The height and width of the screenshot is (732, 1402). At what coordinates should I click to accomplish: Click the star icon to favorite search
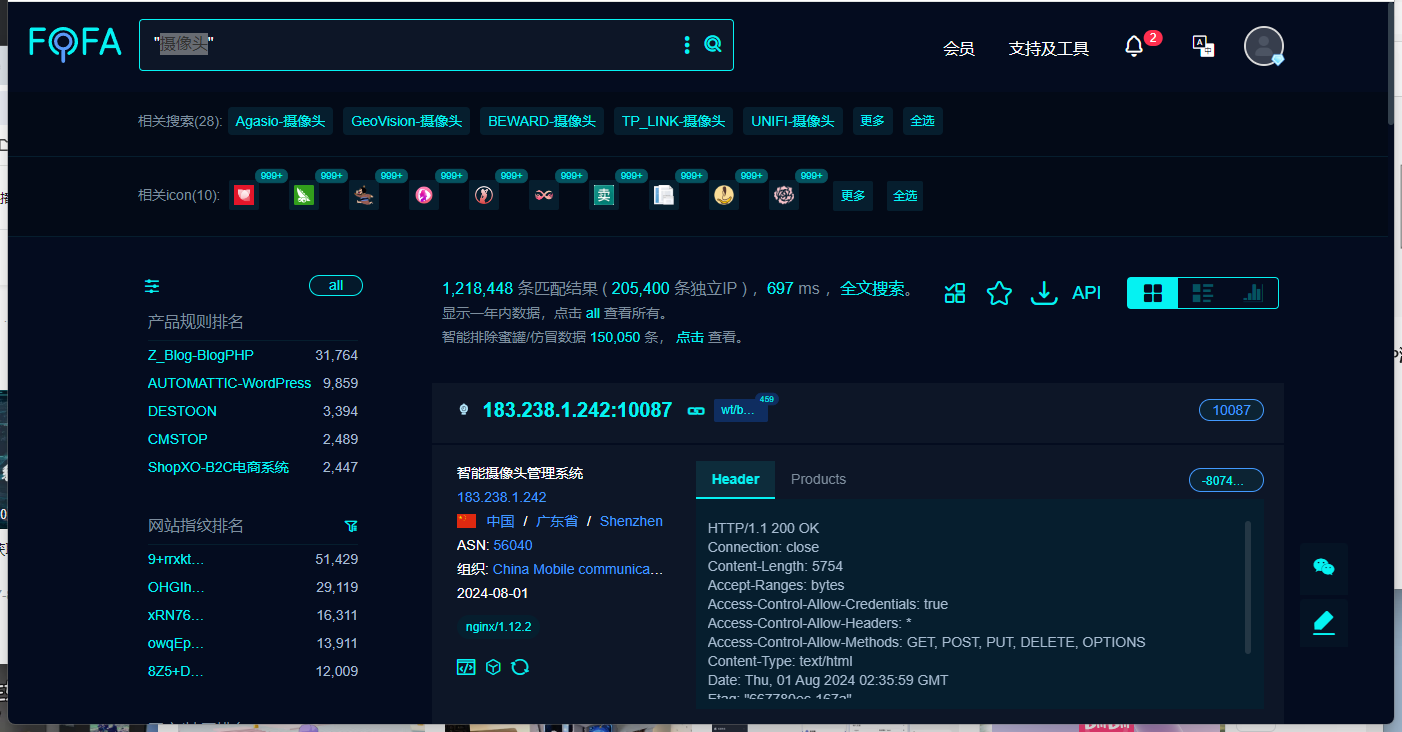999,293
